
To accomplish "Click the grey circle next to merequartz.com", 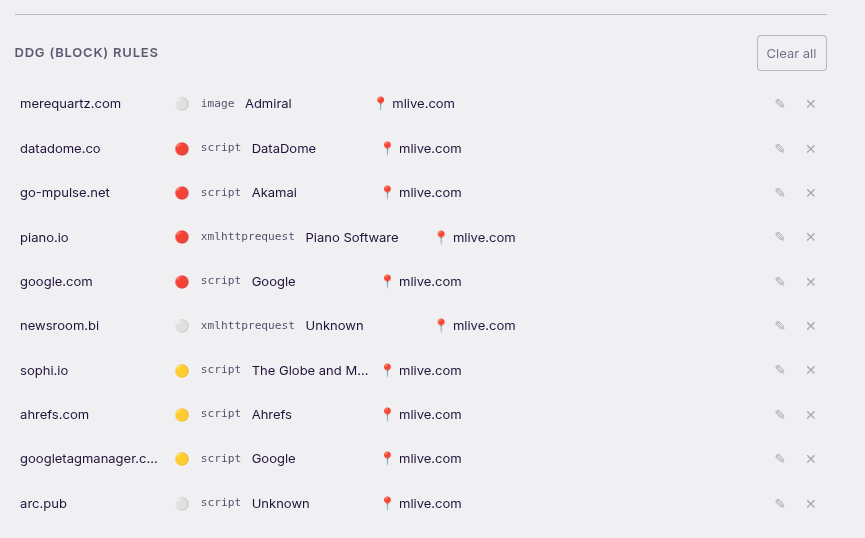I will pyautogui.click(x=182, y=104).
